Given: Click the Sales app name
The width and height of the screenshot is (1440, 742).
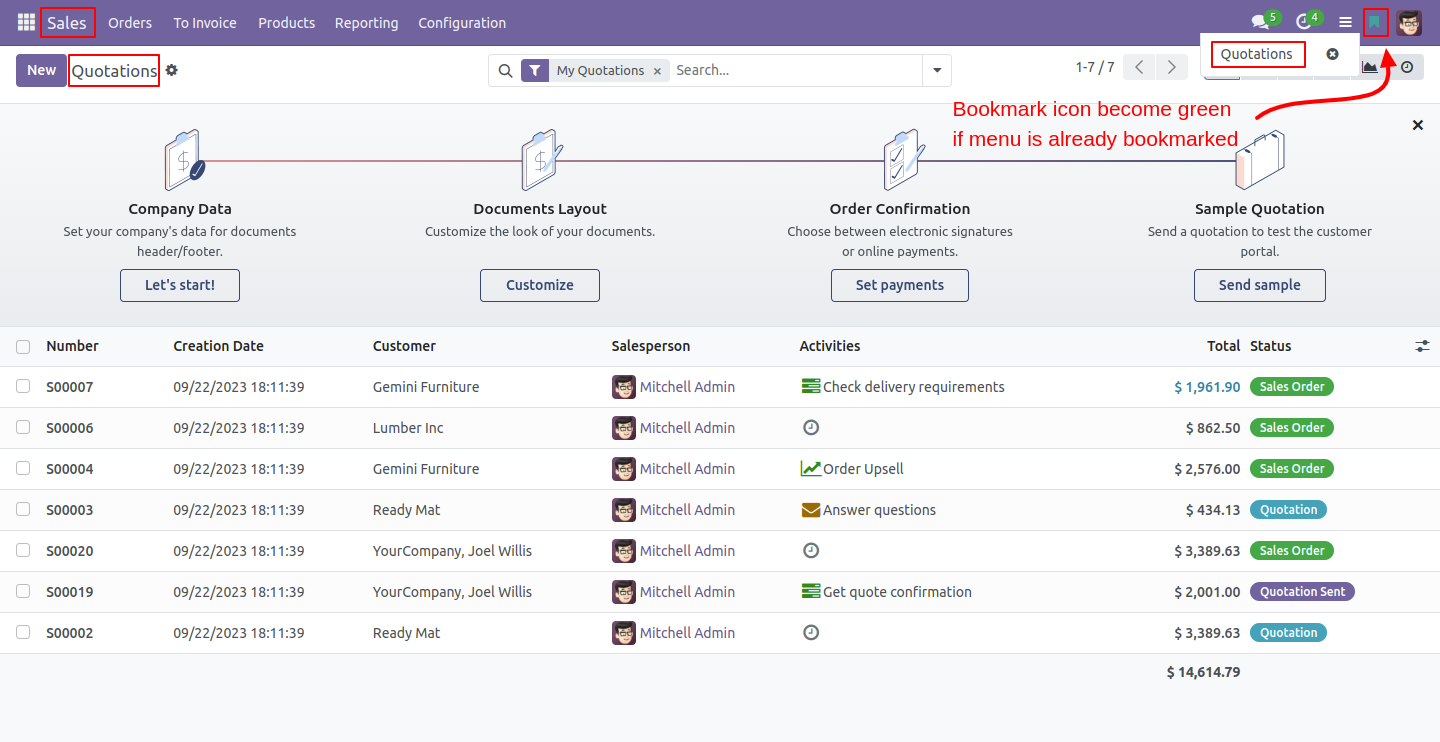Looking at the screenshot, I should tap(67, 23).
